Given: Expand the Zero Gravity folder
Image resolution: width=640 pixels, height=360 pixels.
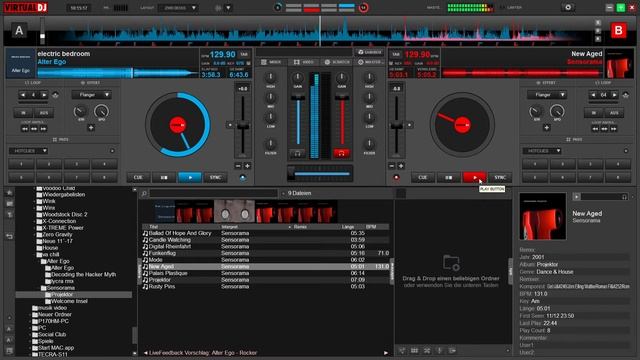Looking at the screenshot, I should point(34,235).
